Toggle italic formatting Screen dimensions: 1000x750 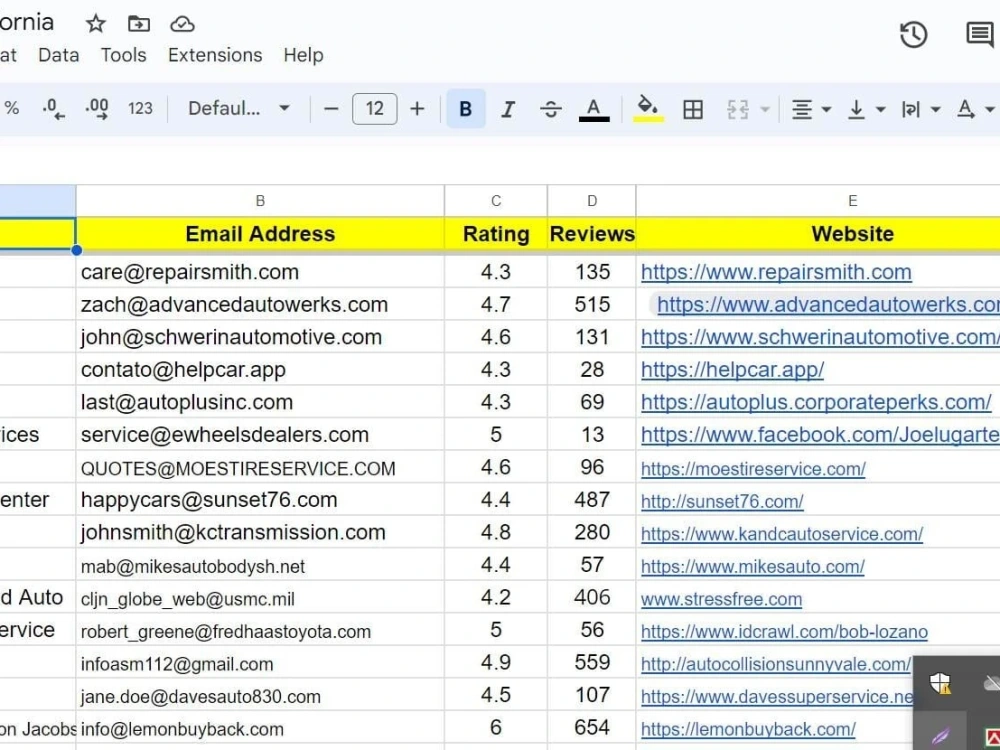[x=509, y=108]
